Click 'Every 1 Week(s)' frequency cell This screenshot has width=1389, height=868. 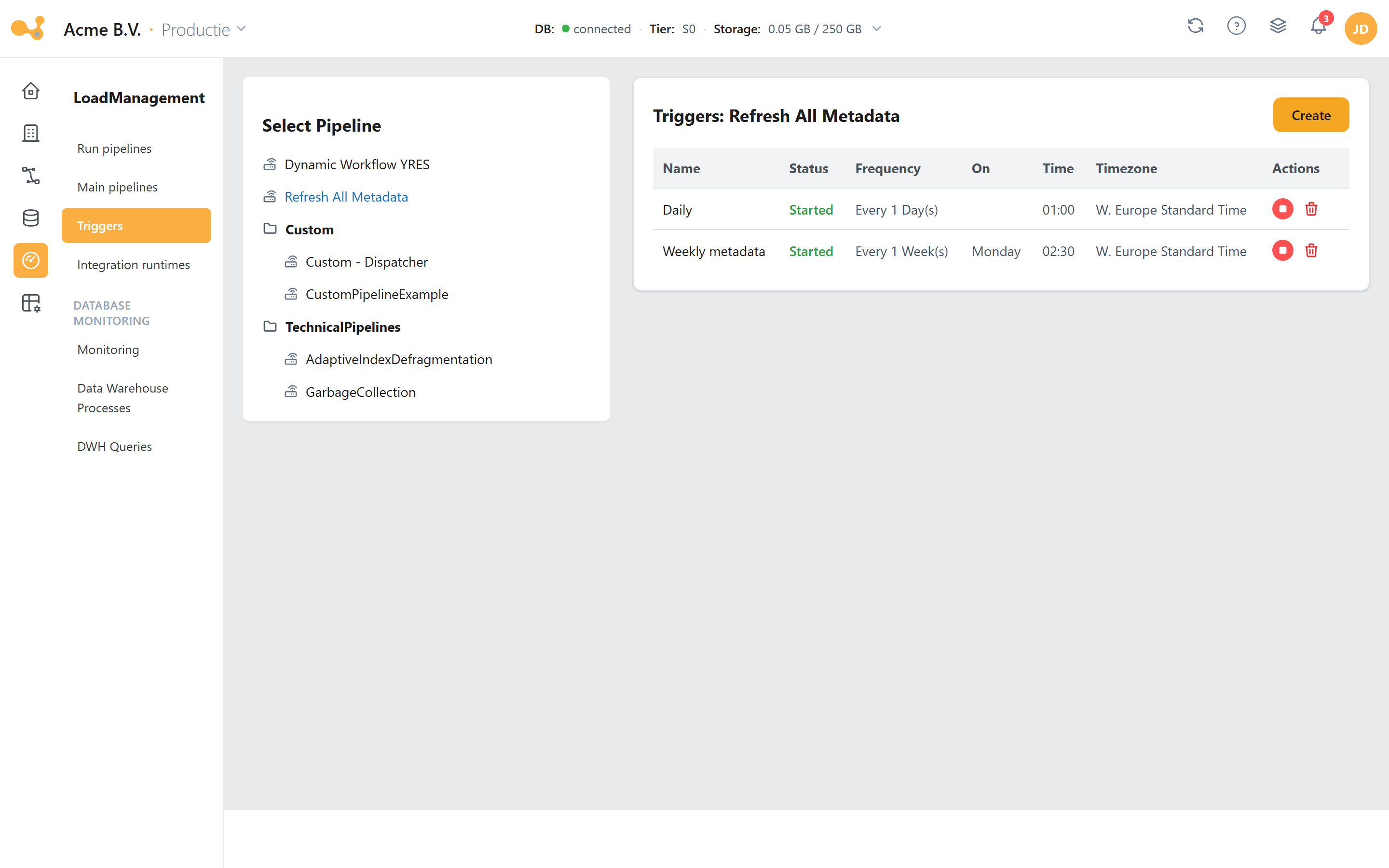(x=901, y=251)
